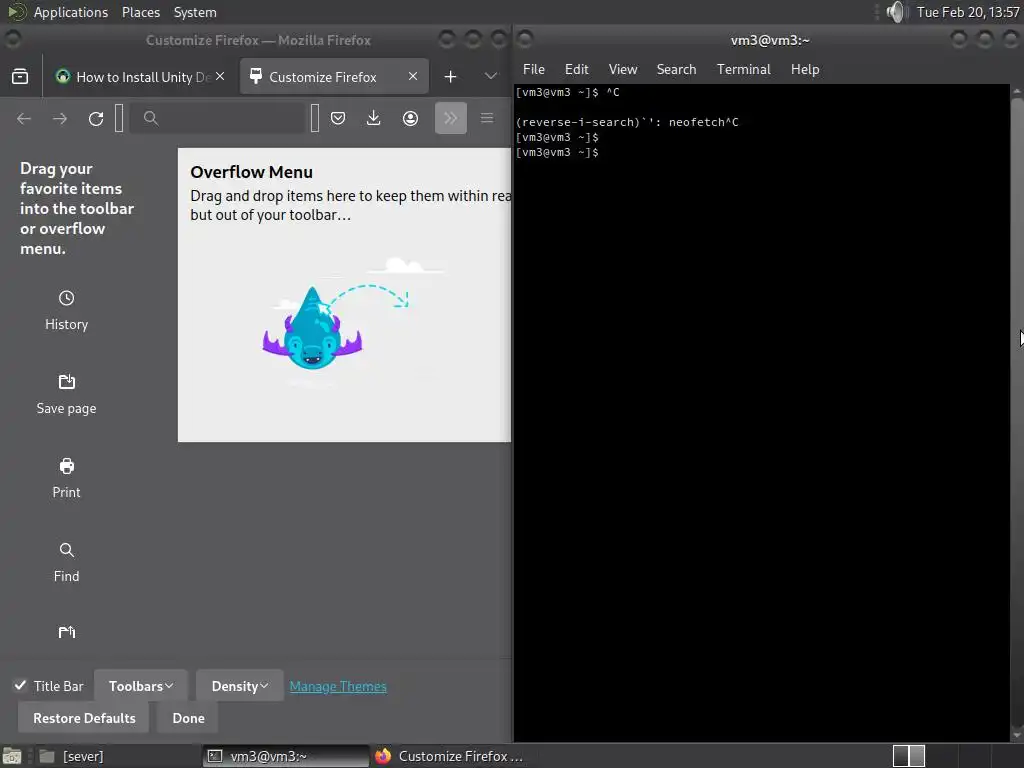Image resolution: width=1024 pixels, height=768 pixels.
Task: Toggle the Title Bar checkbox
Action: click(20, 686)
